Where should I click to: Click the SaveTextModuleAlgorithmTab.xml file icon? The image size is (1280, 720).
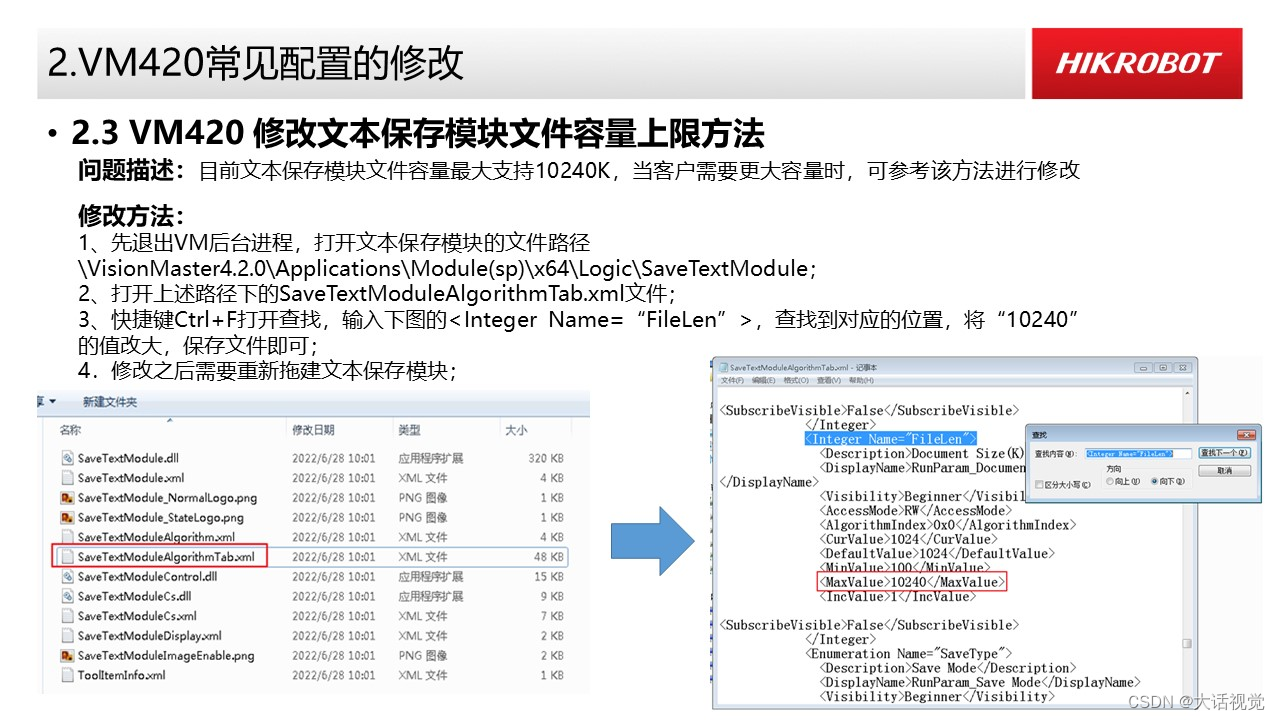[67, 557]
